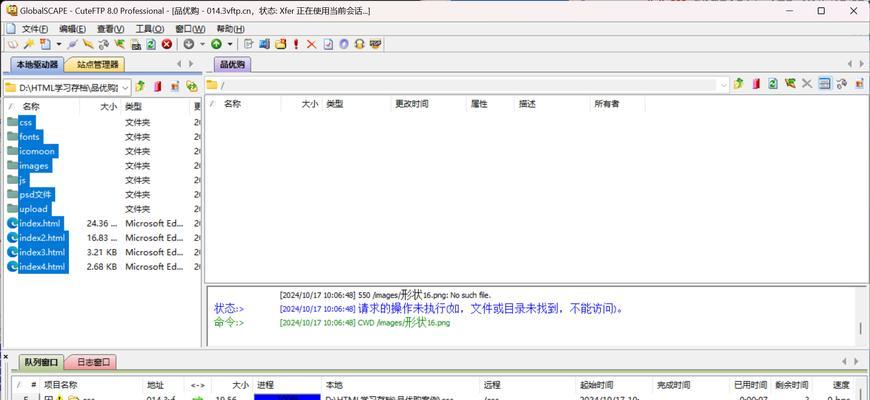Go up one folder in local pane
The width and height of the screenshot is (870, 400).
click(140, 86)
